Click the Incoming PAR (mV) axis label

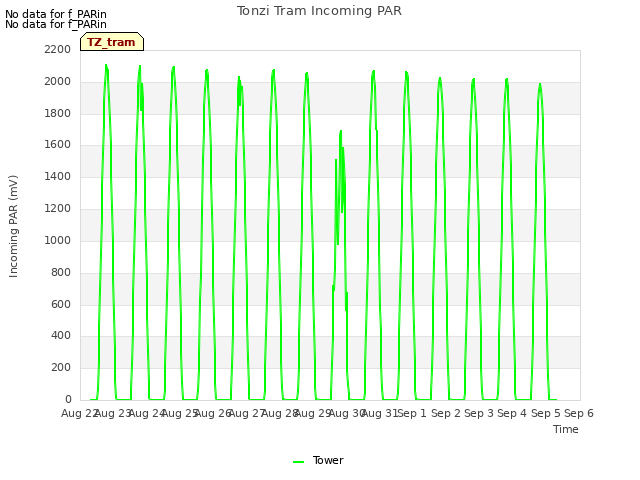[13, 227]
